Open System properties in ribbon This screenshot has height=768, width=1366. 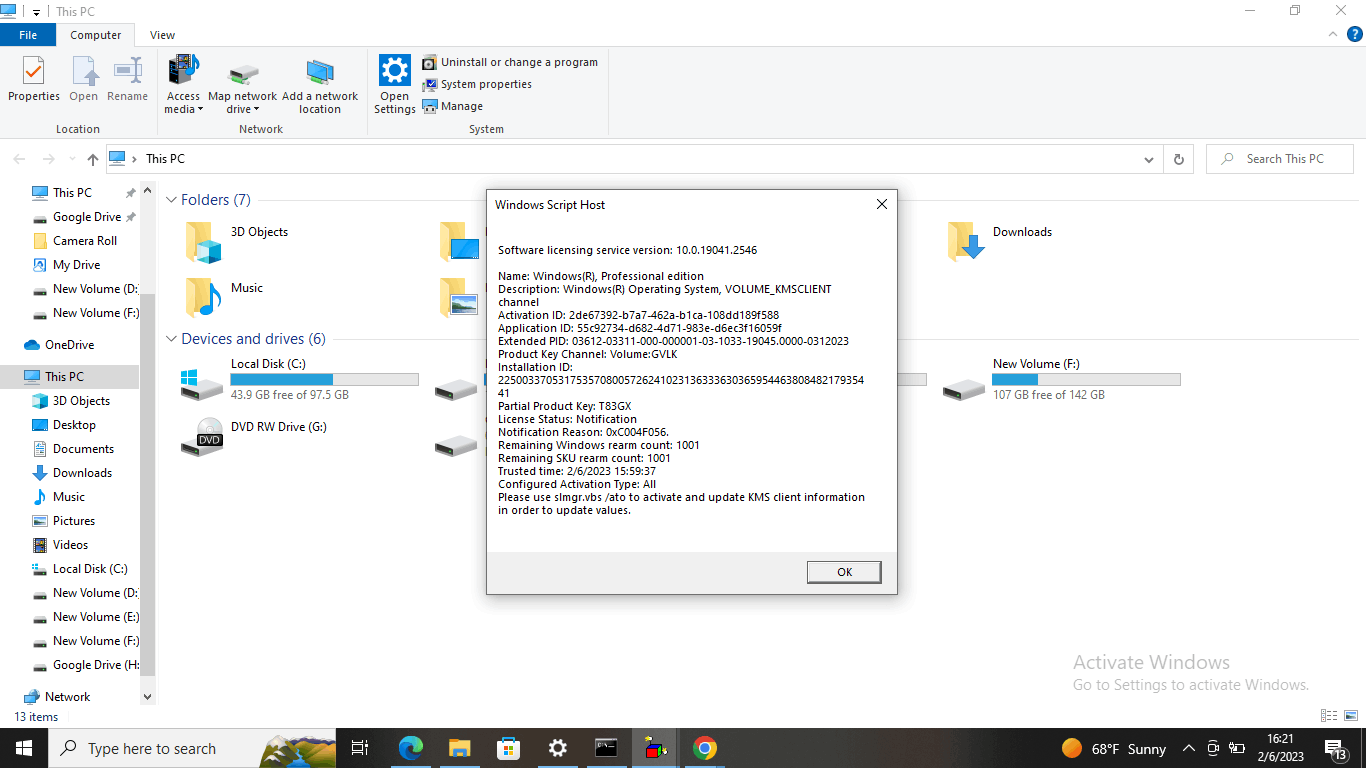point(477,84)
